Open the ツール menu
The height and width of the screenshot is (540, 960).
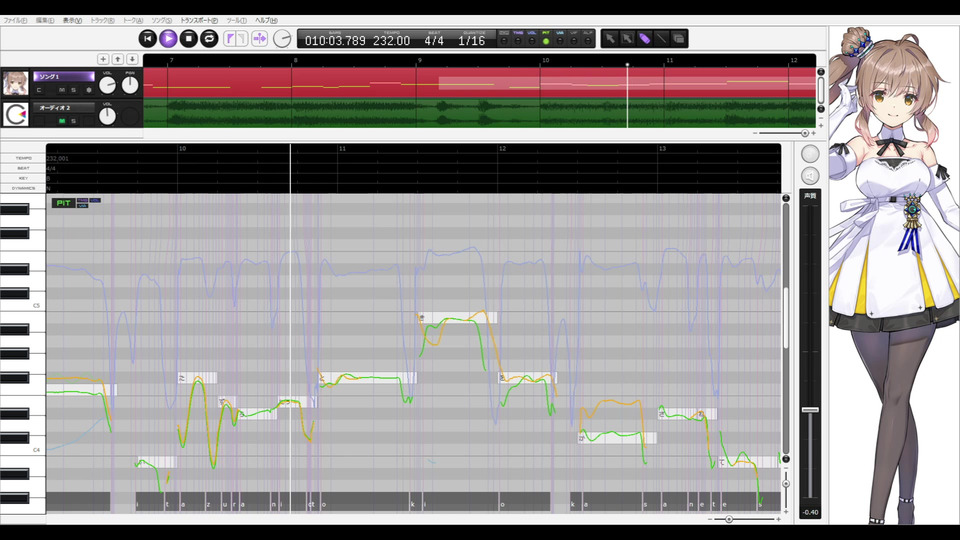click(236, 20)
